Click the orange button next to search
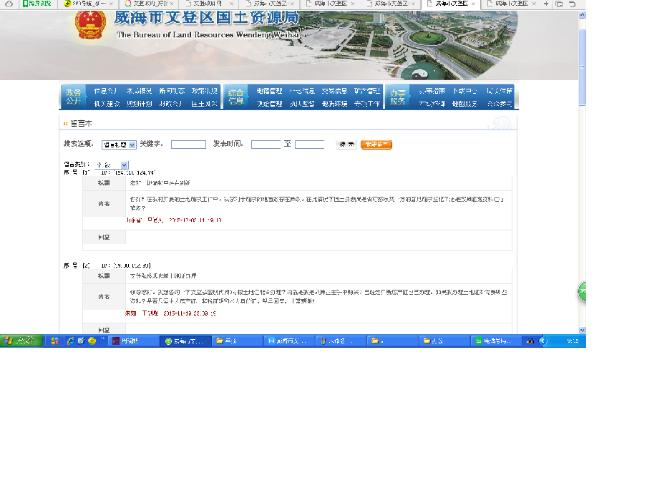The height and width of the screenshot is (492, 656). (376, 145)
